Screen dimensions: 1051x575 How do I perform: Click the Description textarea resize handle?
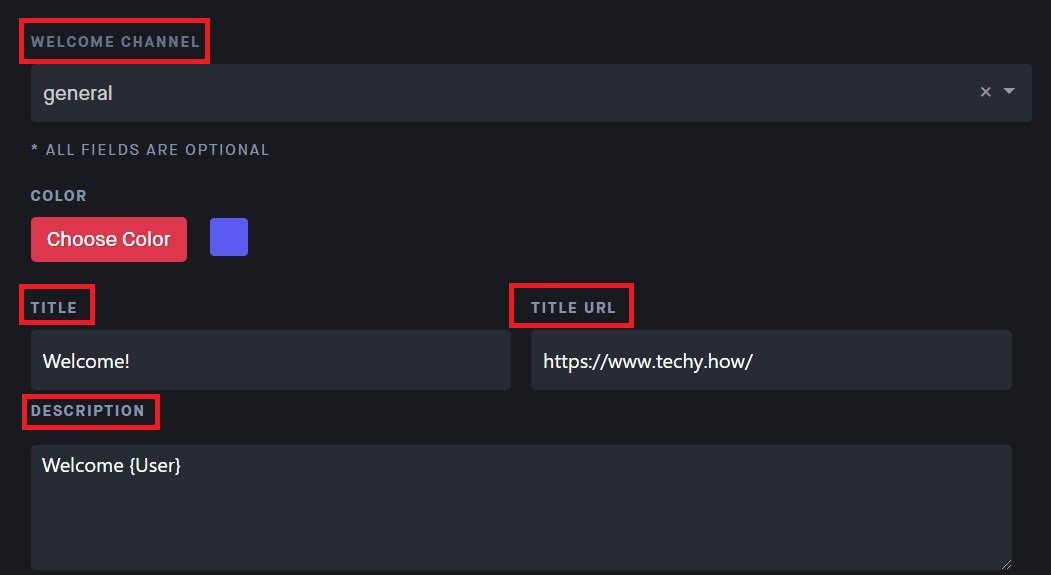pos(1004,563)
